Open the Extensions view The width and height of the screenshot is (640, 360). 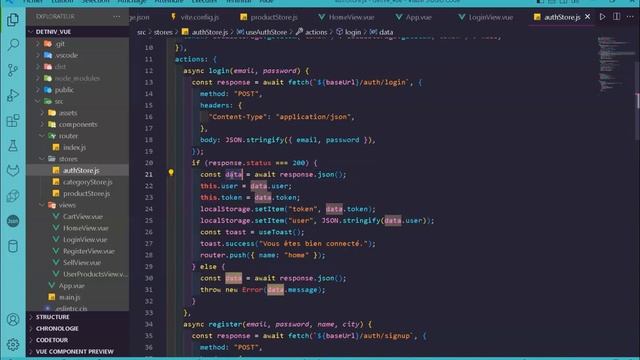[x=13, y=120]
